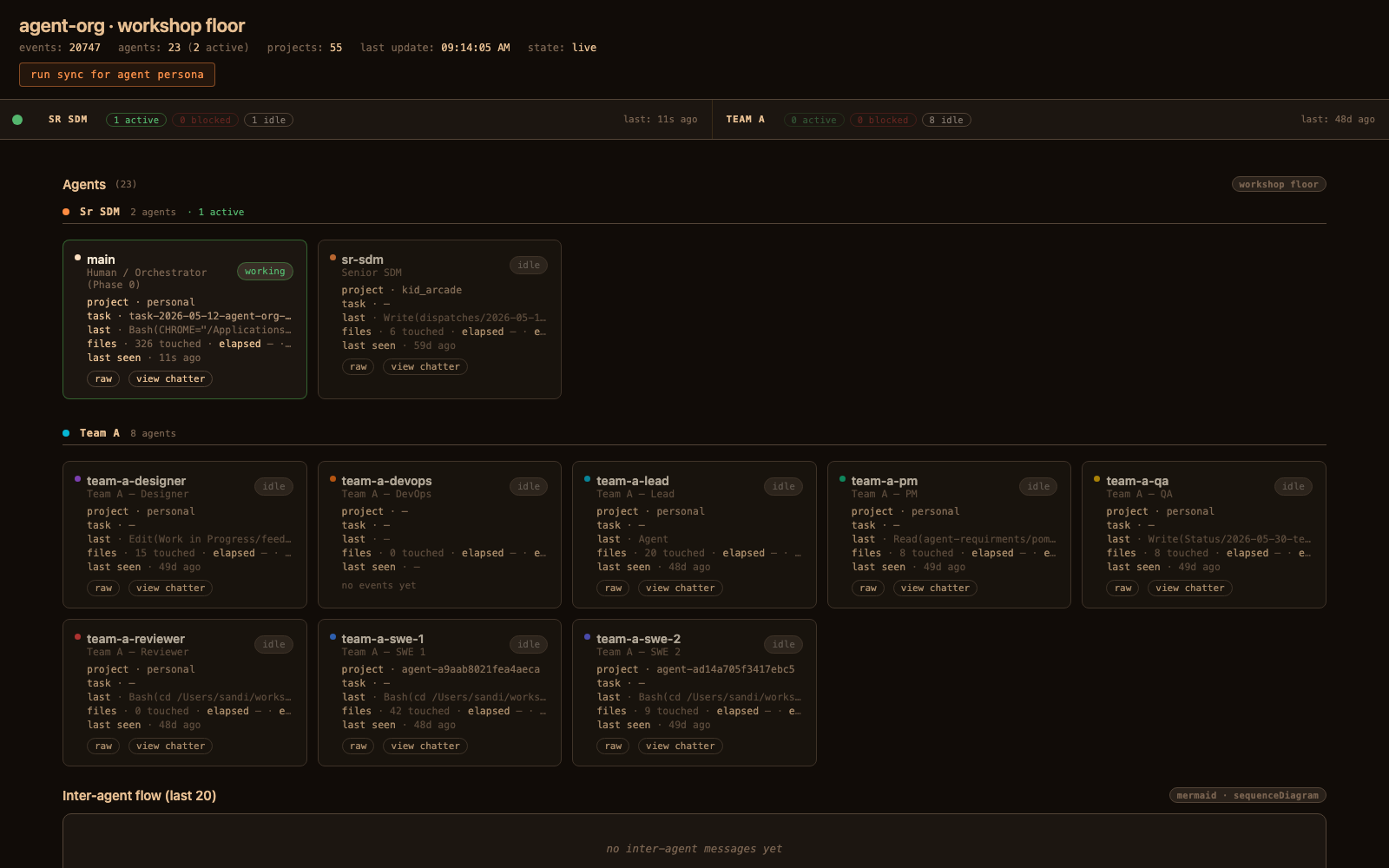Run sync for agent persona
This screenshot has width=1389, height=868.
[117, 75]
